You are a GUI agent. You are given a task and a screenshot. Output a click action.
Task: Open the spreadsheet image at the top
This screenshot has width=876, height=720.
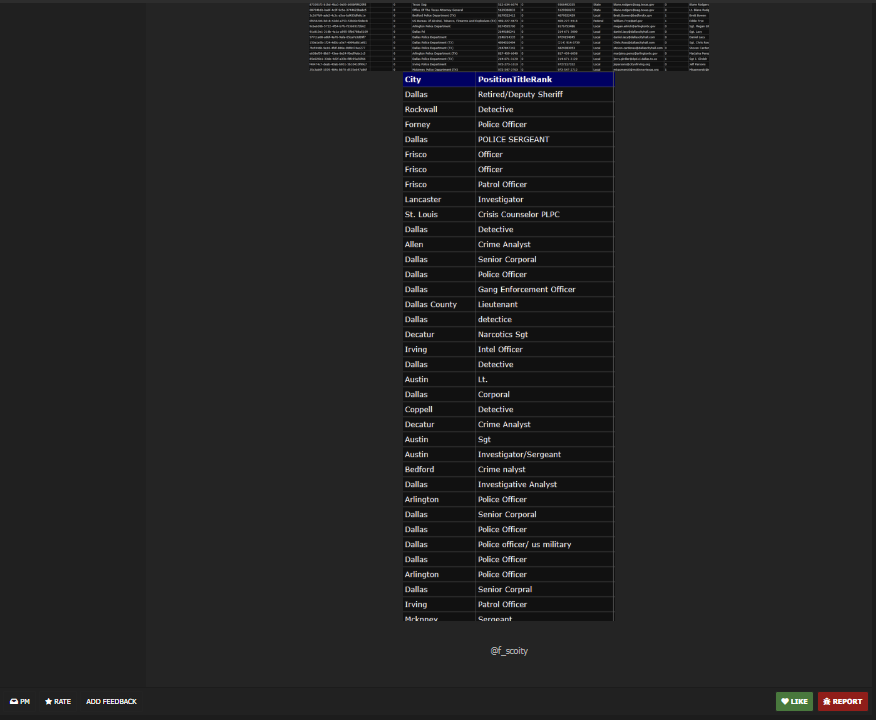pyautogui.click(x=509, y=36)
